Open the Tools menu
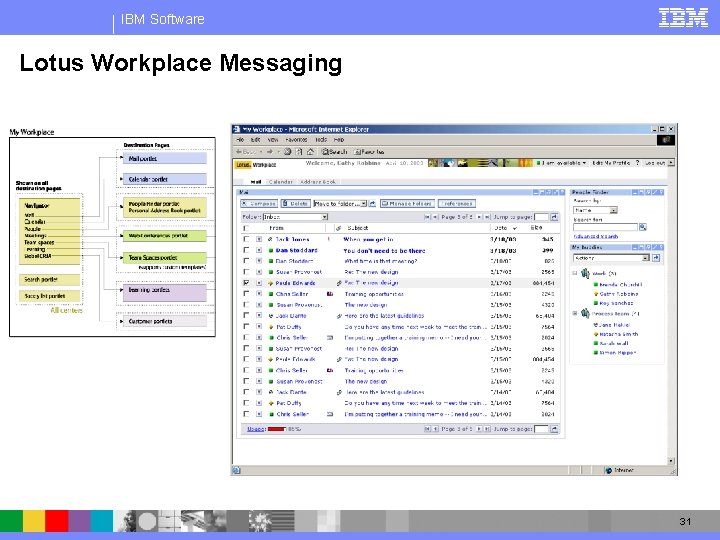 [x=321, y=139]
